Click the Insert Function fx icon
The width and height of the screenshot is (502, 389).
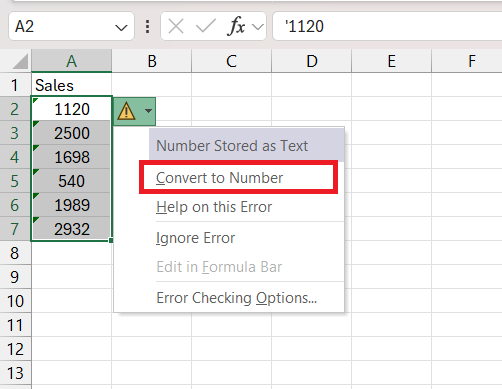pyautogui.click(x=236, y=26)
